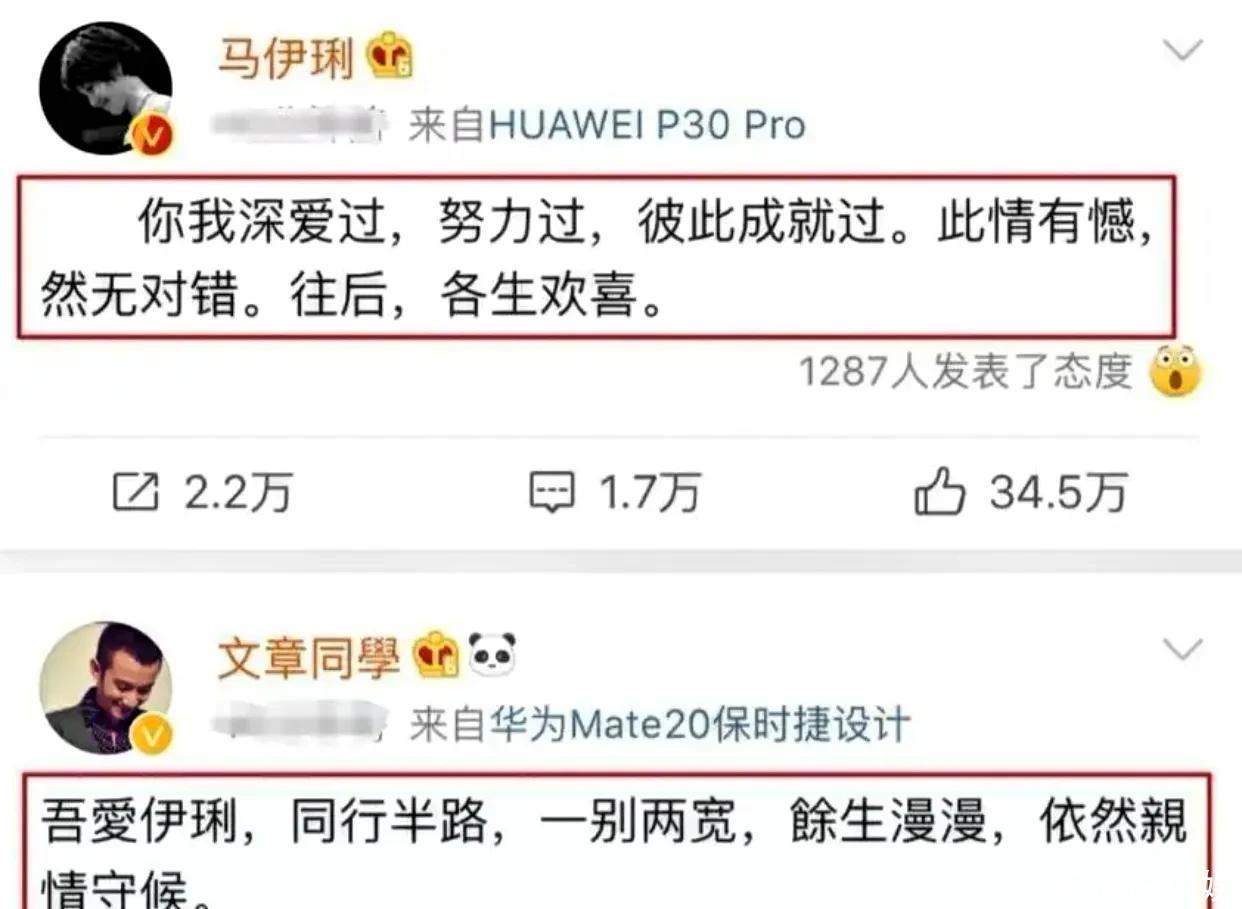View 1287人发表了态度 reactions
Screen dimensions: 1242x909
(x=965, y=372)
